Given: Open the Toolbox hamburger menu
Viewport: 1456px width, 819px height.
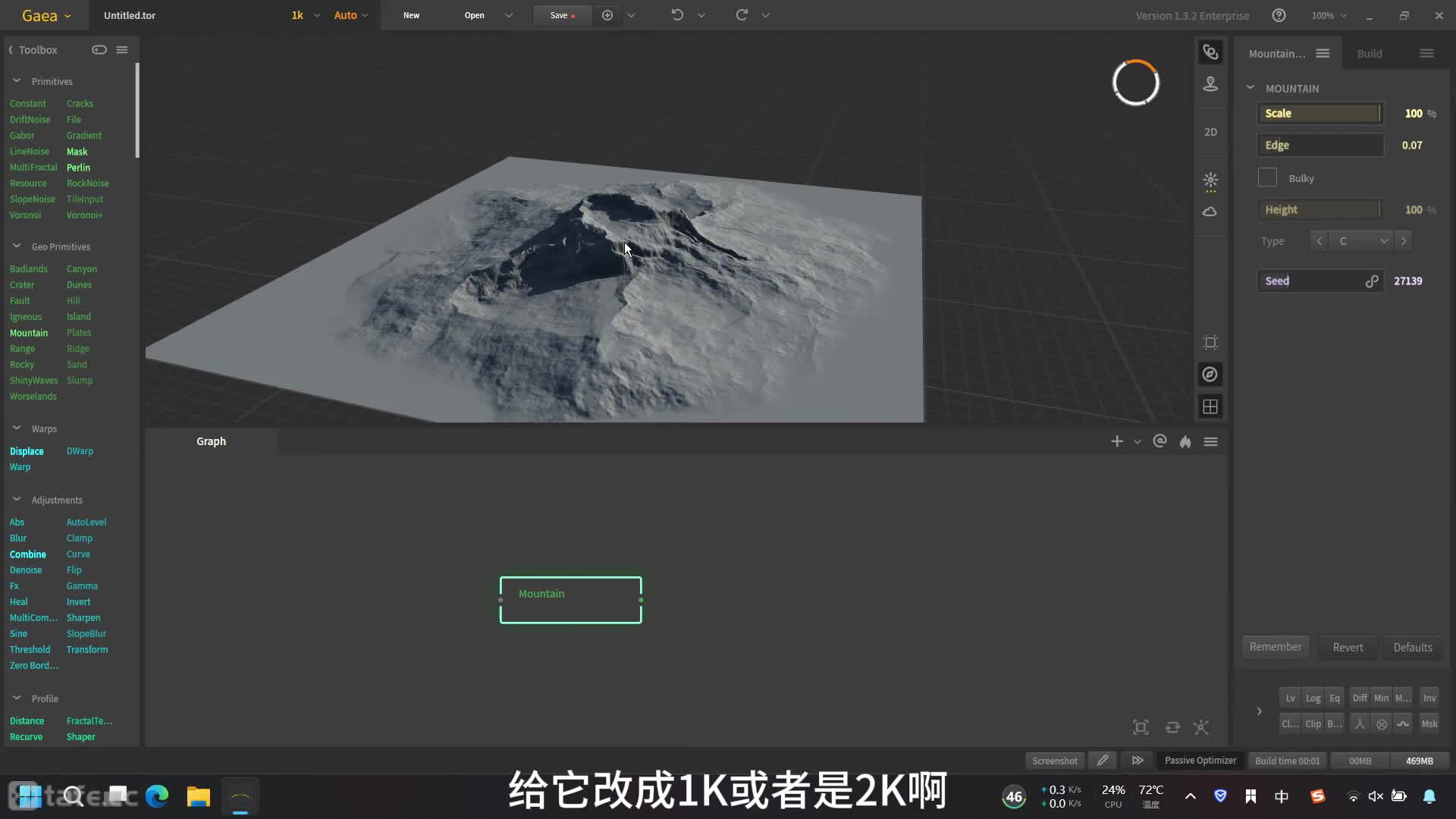Looking at the screenshot, I should click(122, 50).
